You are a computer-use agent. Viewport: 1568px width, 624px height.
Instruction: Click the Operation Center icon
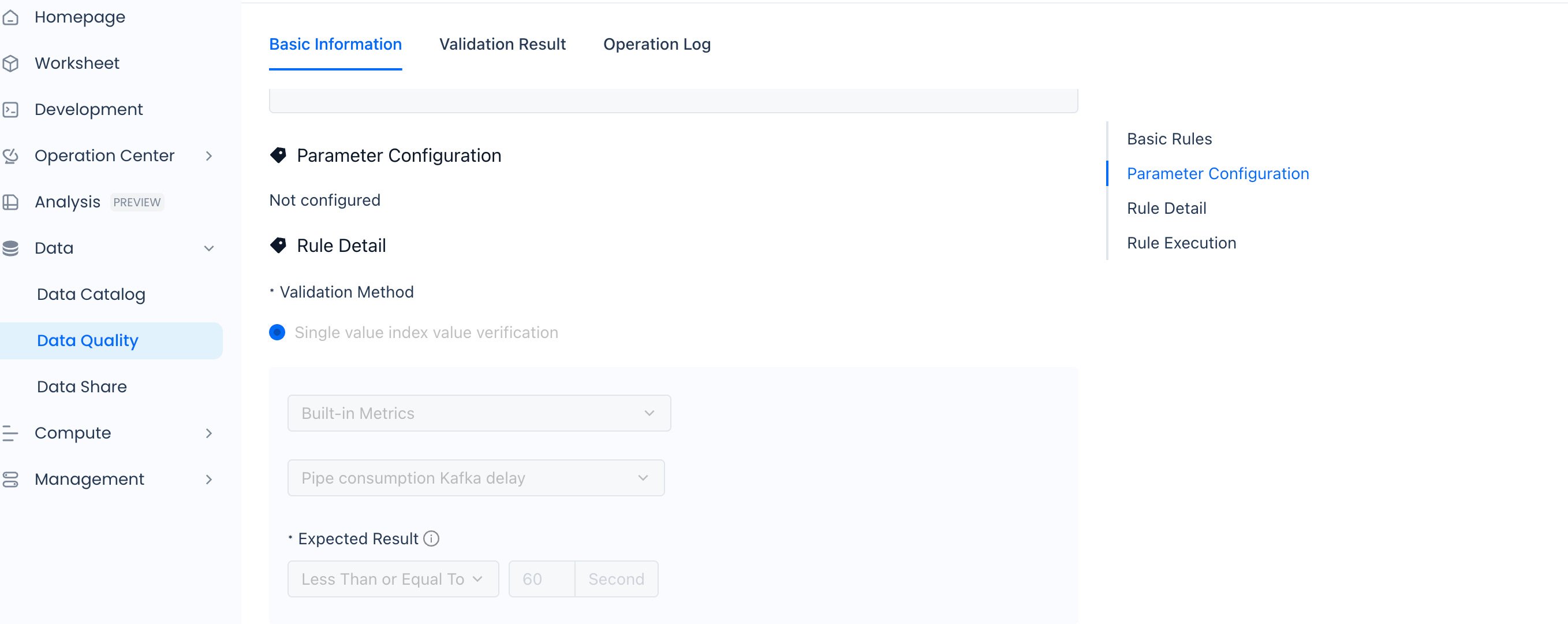coord(10,156)
